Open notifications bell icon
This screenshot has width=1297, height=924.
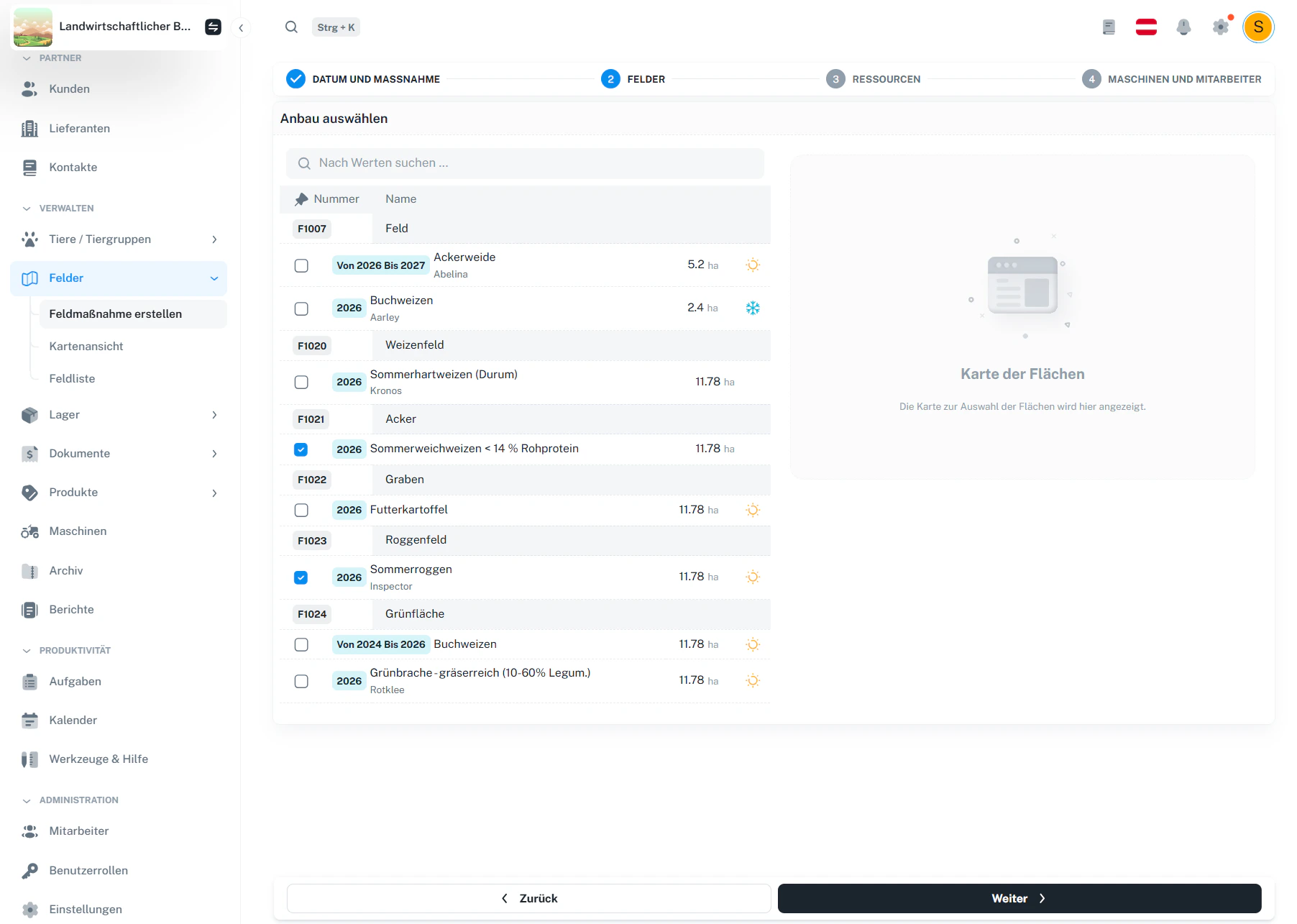pos(1183,27)
